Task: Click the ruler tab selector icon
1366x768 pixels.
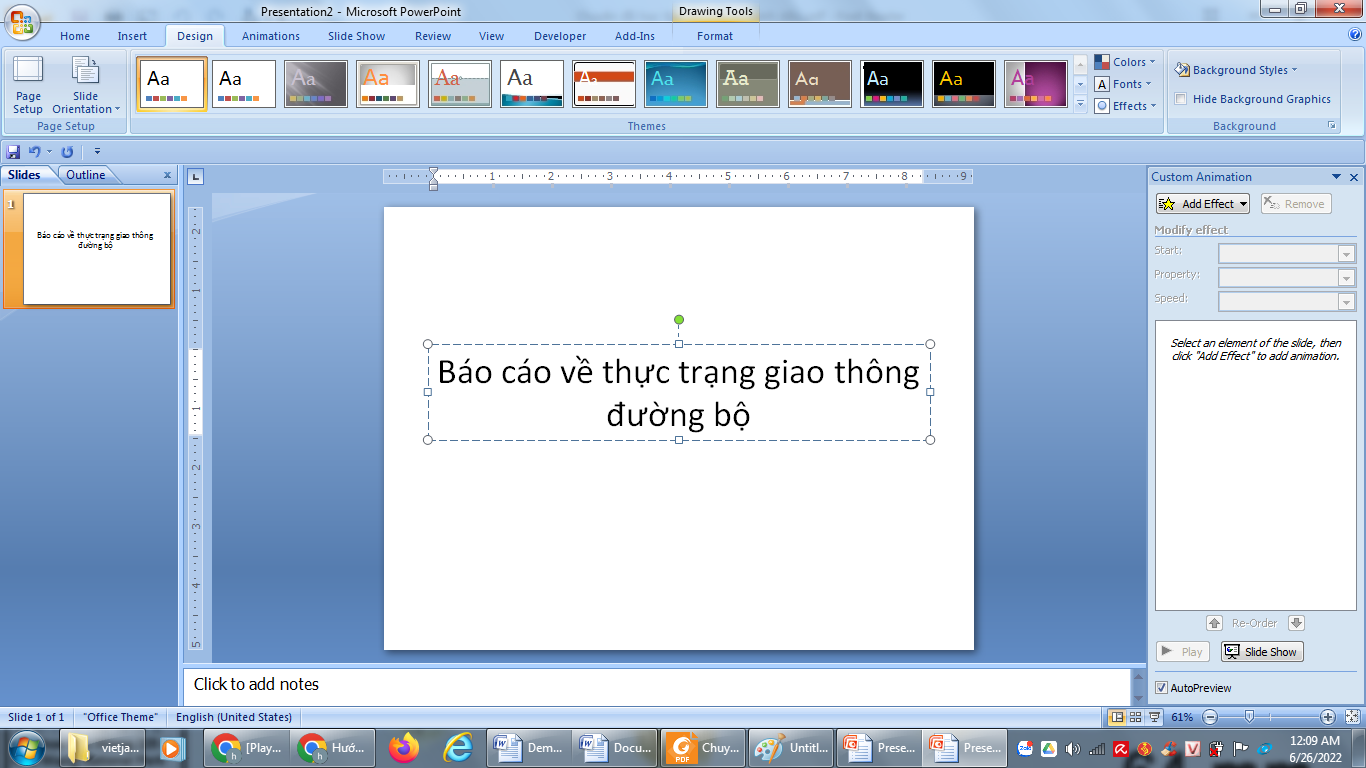Action: (x=196, y=177)
